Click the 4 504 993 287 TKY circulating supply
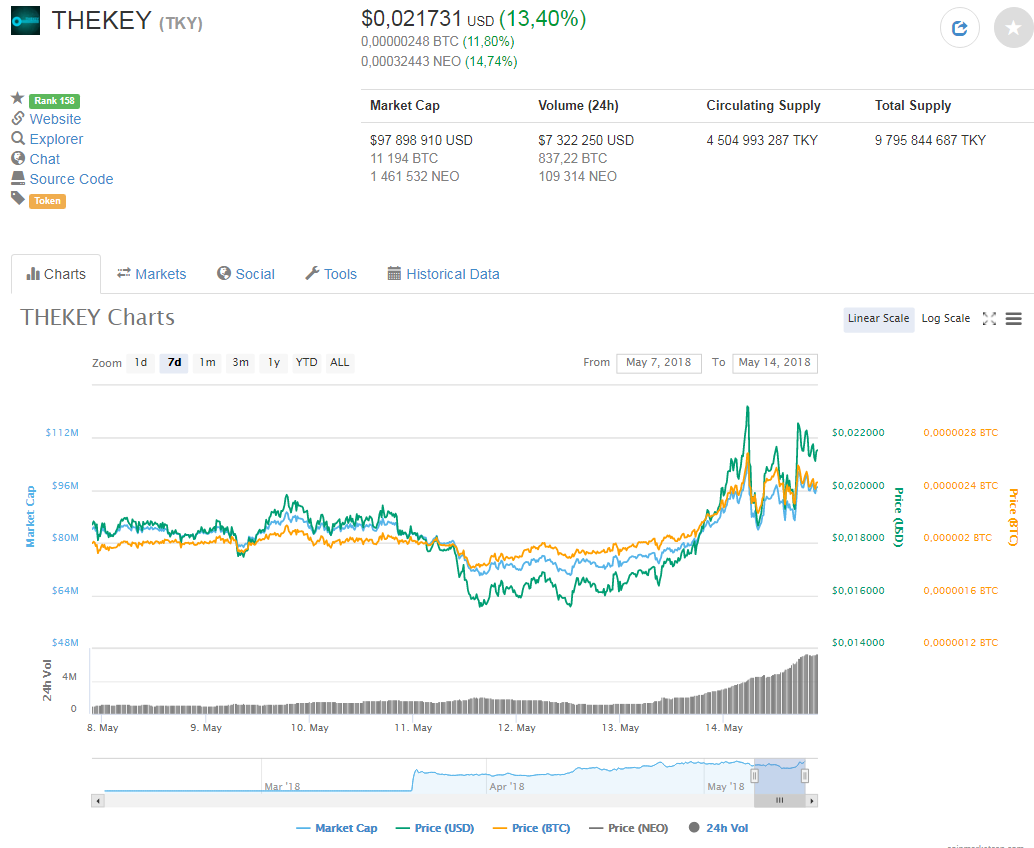Viewport: 1034px width, 848px height. tap(762, 140)
